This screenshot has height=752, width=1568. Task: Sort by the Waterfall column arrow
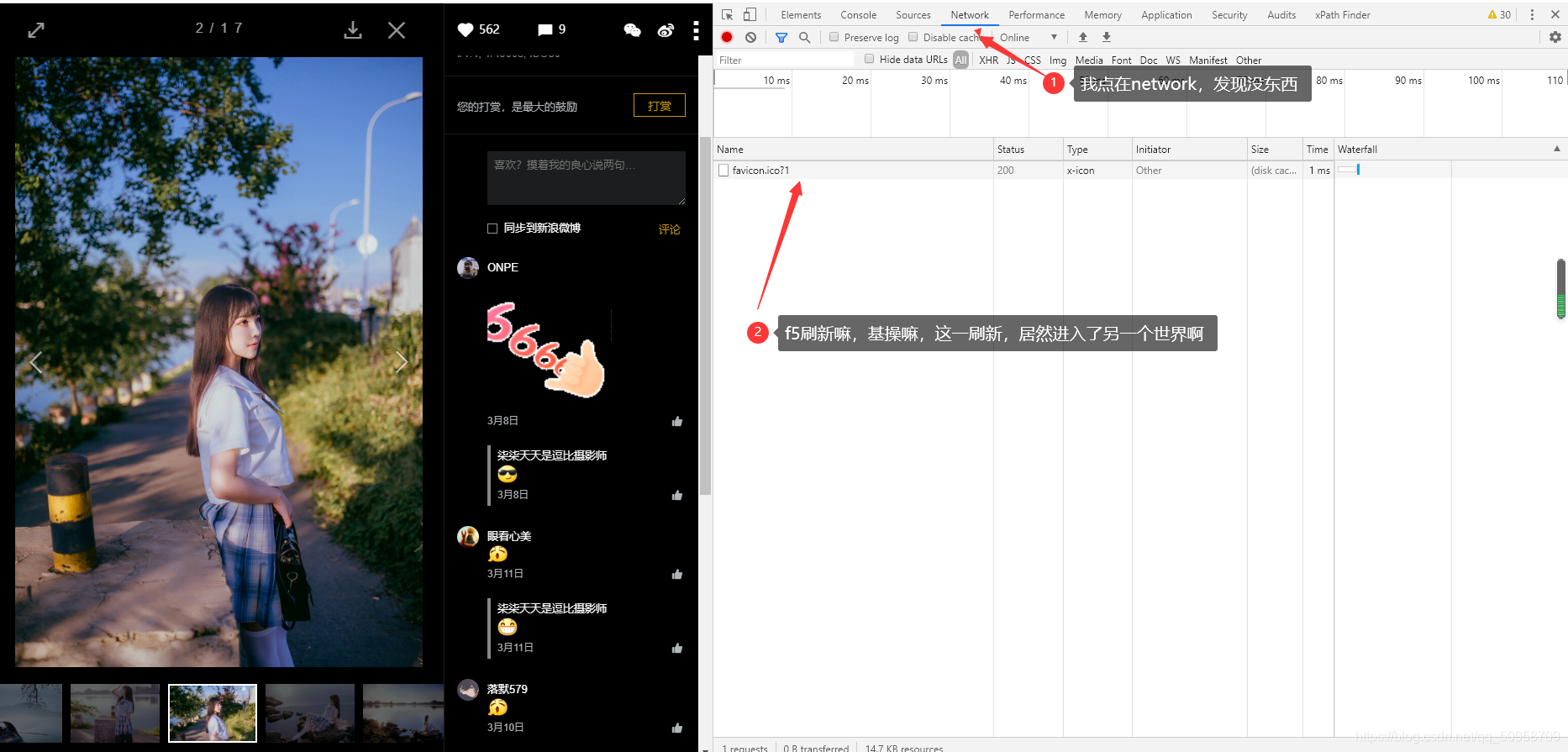pos(1557,149)
